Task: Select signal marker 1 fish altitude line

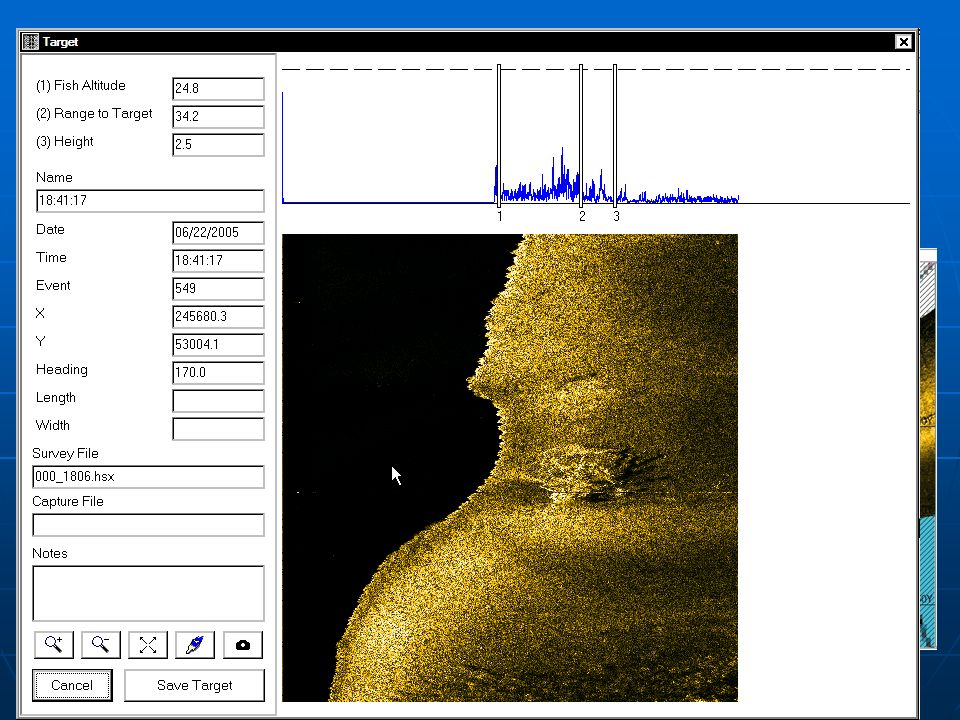Action: pyautogui.click(x=499, y=136)
